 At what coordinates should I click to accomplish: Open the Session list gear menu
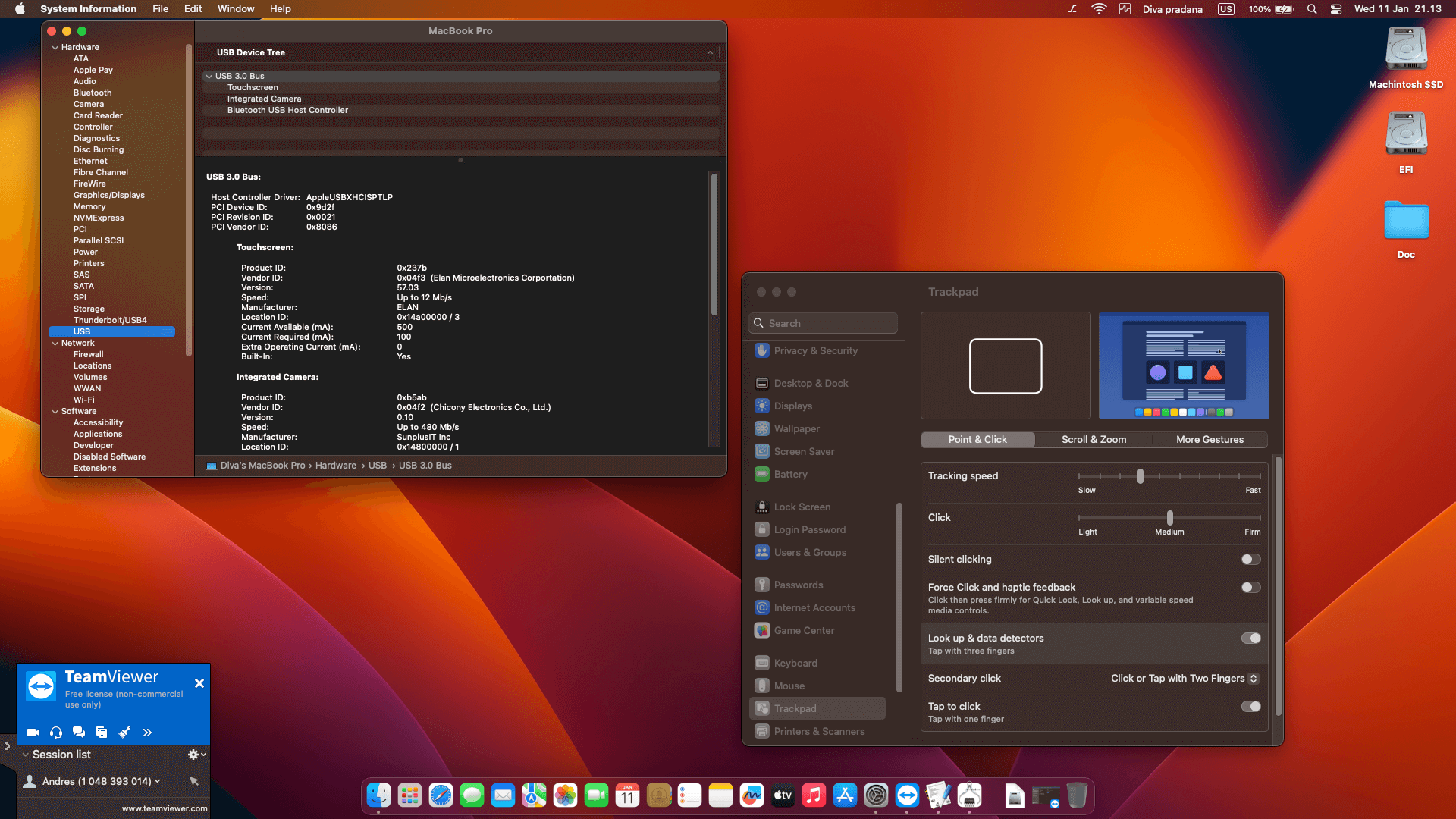coord(194,754)
